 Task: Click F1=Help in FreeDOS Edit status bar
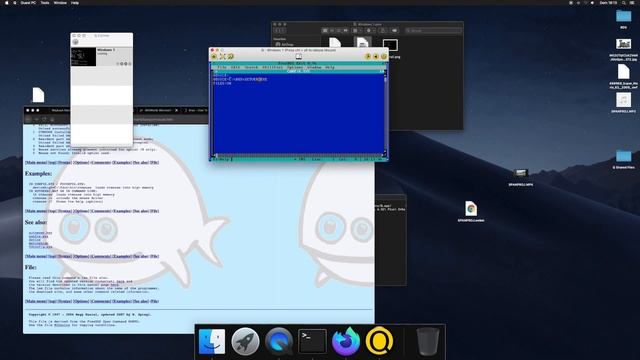tap(222, 159)
